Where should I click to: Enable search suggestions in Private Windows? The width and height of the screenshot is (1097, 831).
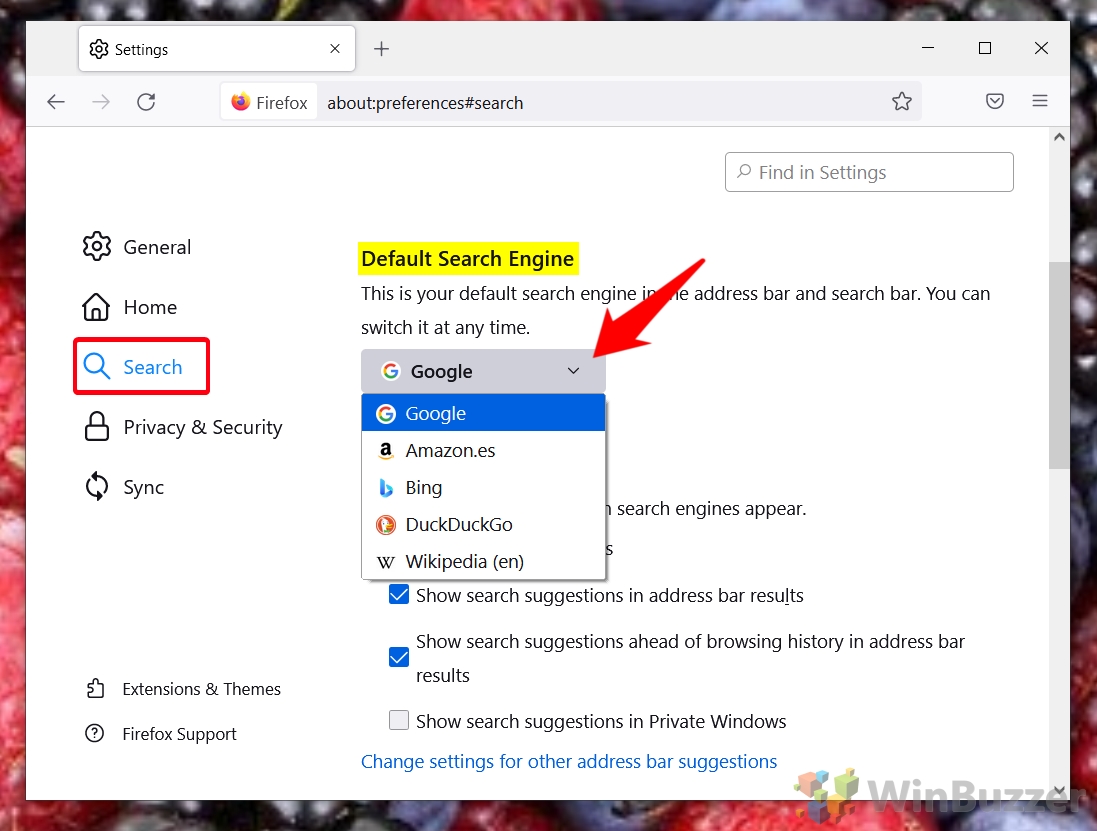[x=399, y=720]
